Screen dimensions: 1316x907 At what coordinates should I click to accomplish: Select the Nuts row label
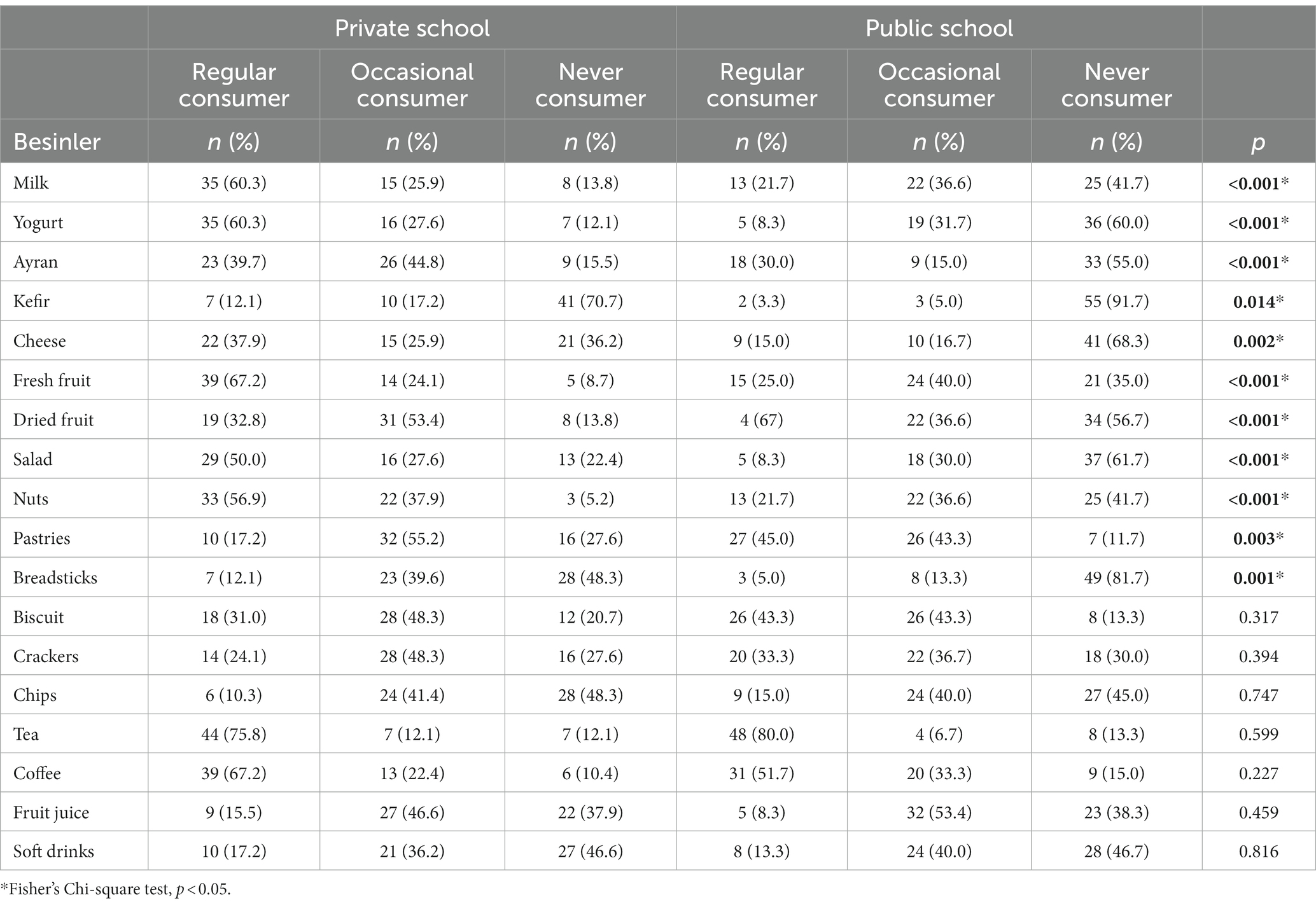click(x=31, y=499)
